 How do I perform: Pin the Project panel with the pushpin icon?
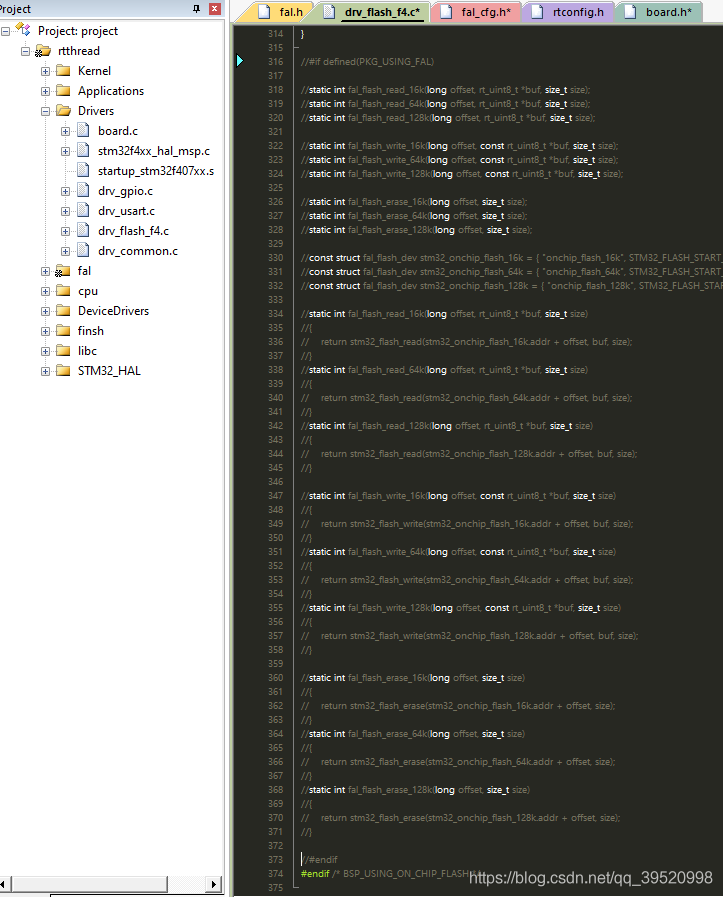(x=197, y=9)
